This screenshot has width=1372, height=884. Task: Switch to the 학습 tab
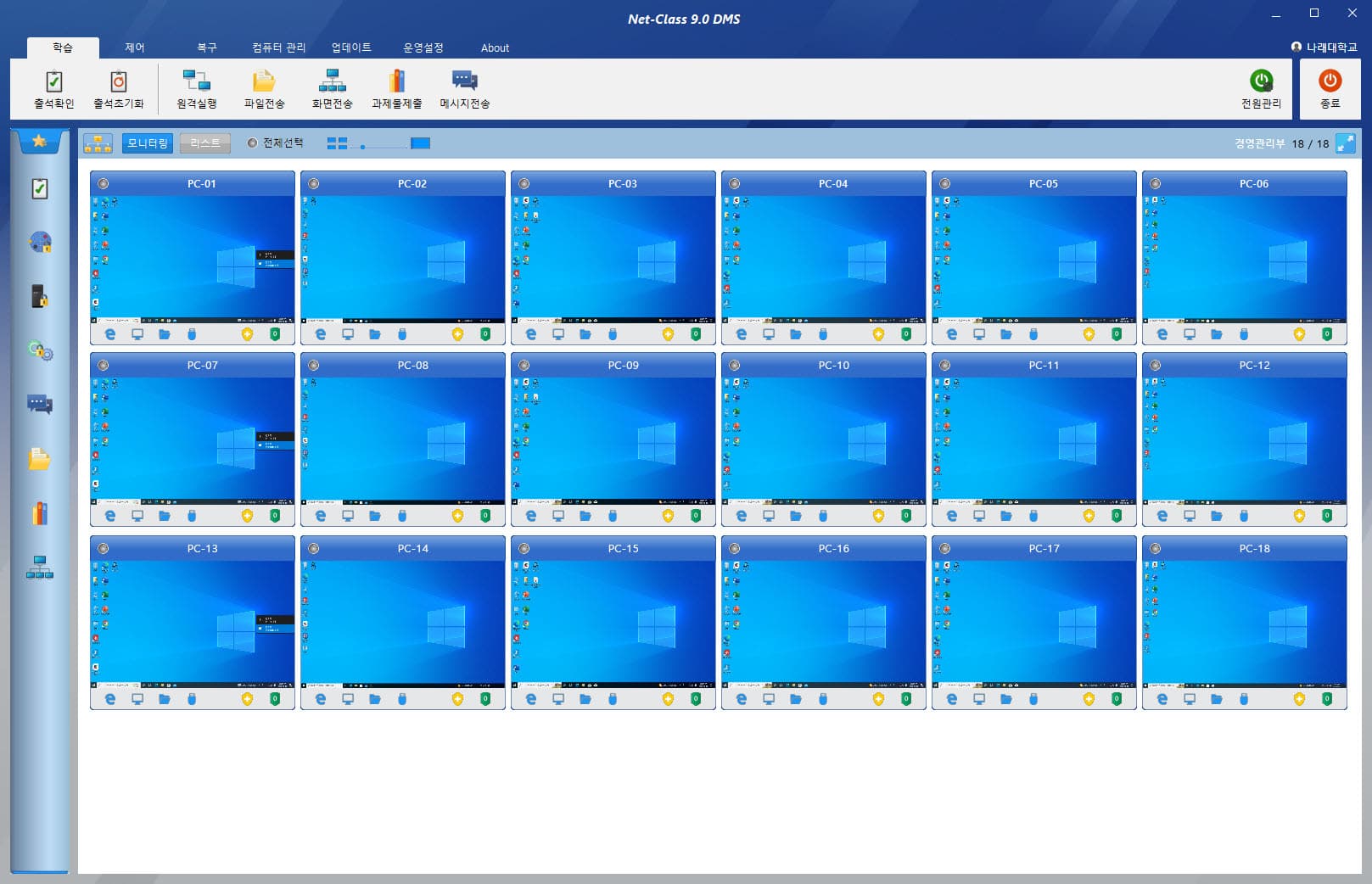tap(63, 48)
